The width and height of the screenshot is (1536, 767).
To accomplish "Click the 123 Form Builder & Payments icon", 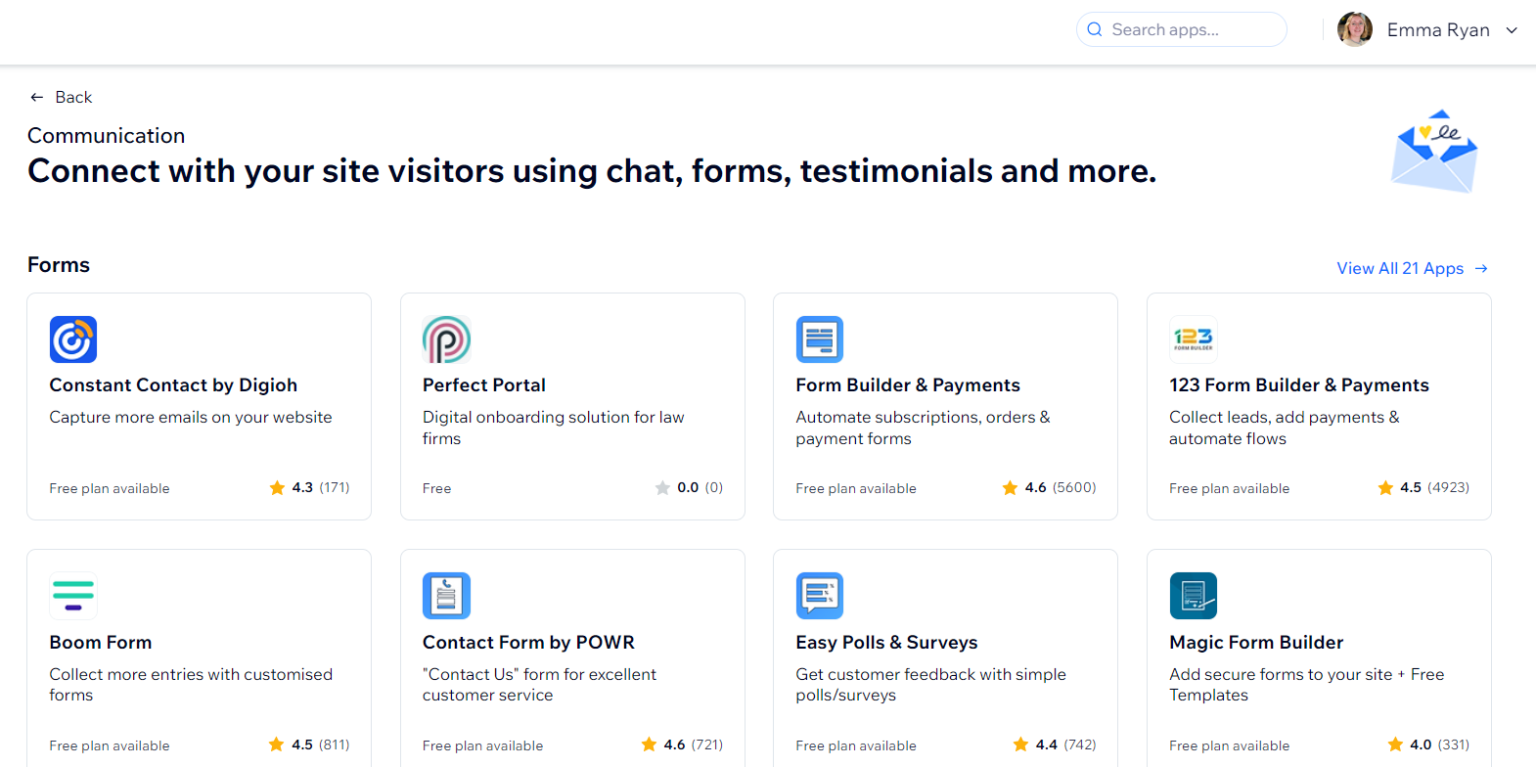I will click(x=1194, y=339).
